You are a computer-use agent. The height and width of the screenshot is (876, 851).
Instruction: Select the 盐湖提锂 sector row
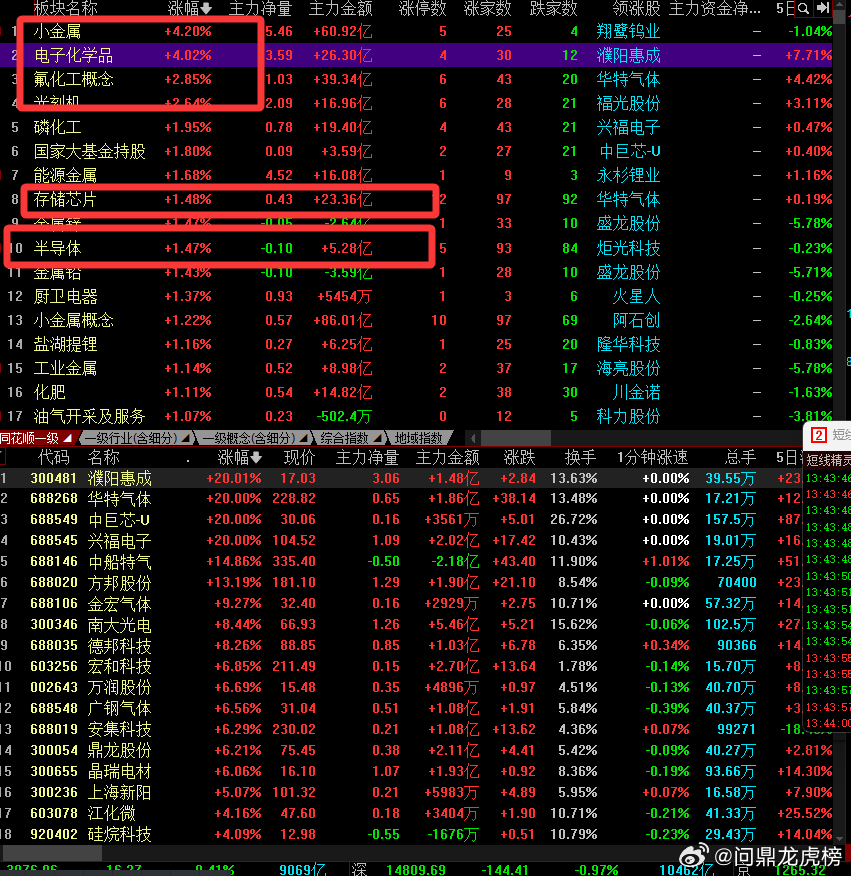coord(416,344)
